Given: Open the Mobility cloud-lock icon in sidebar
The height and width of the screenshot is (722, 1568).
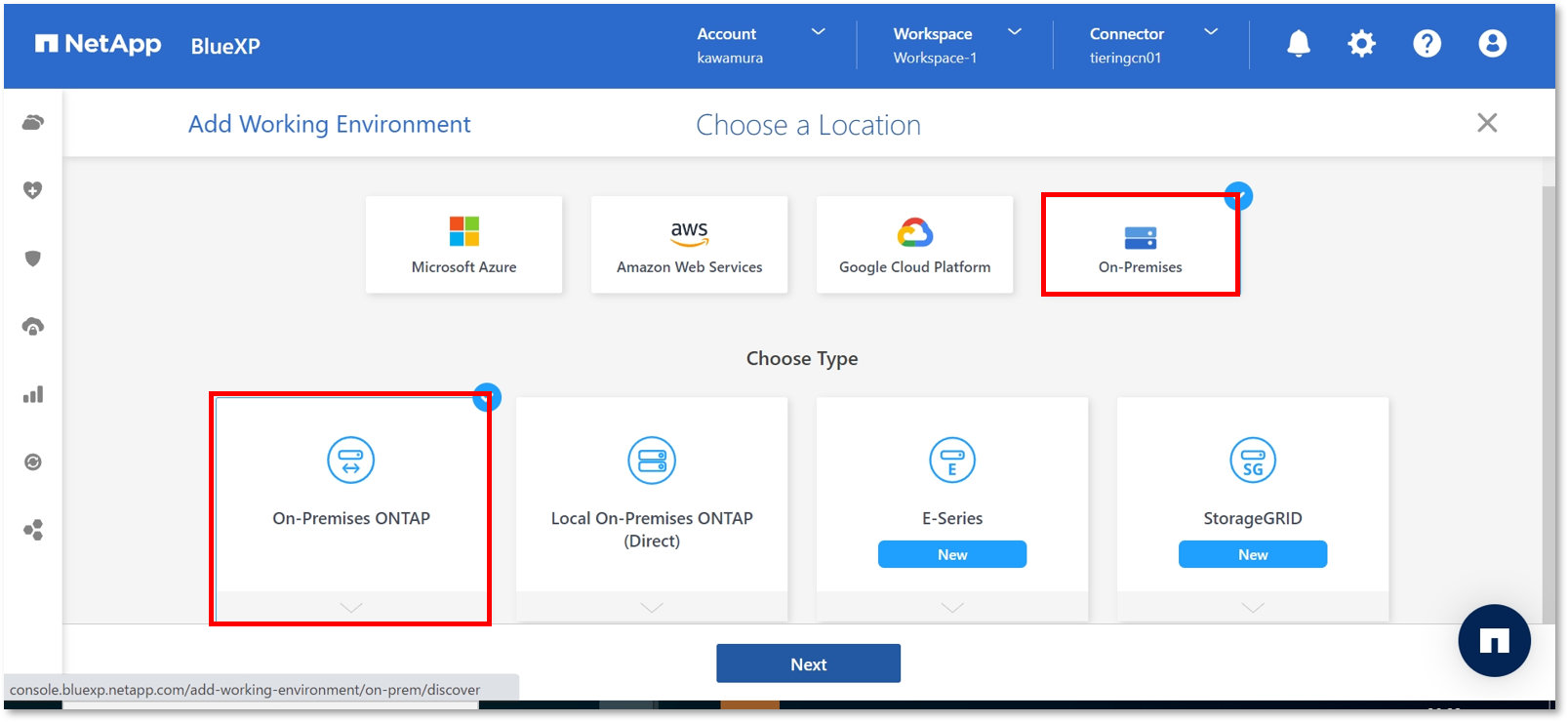Looking at the screenshot, I should pyautogui.click(x=33, y=327).
